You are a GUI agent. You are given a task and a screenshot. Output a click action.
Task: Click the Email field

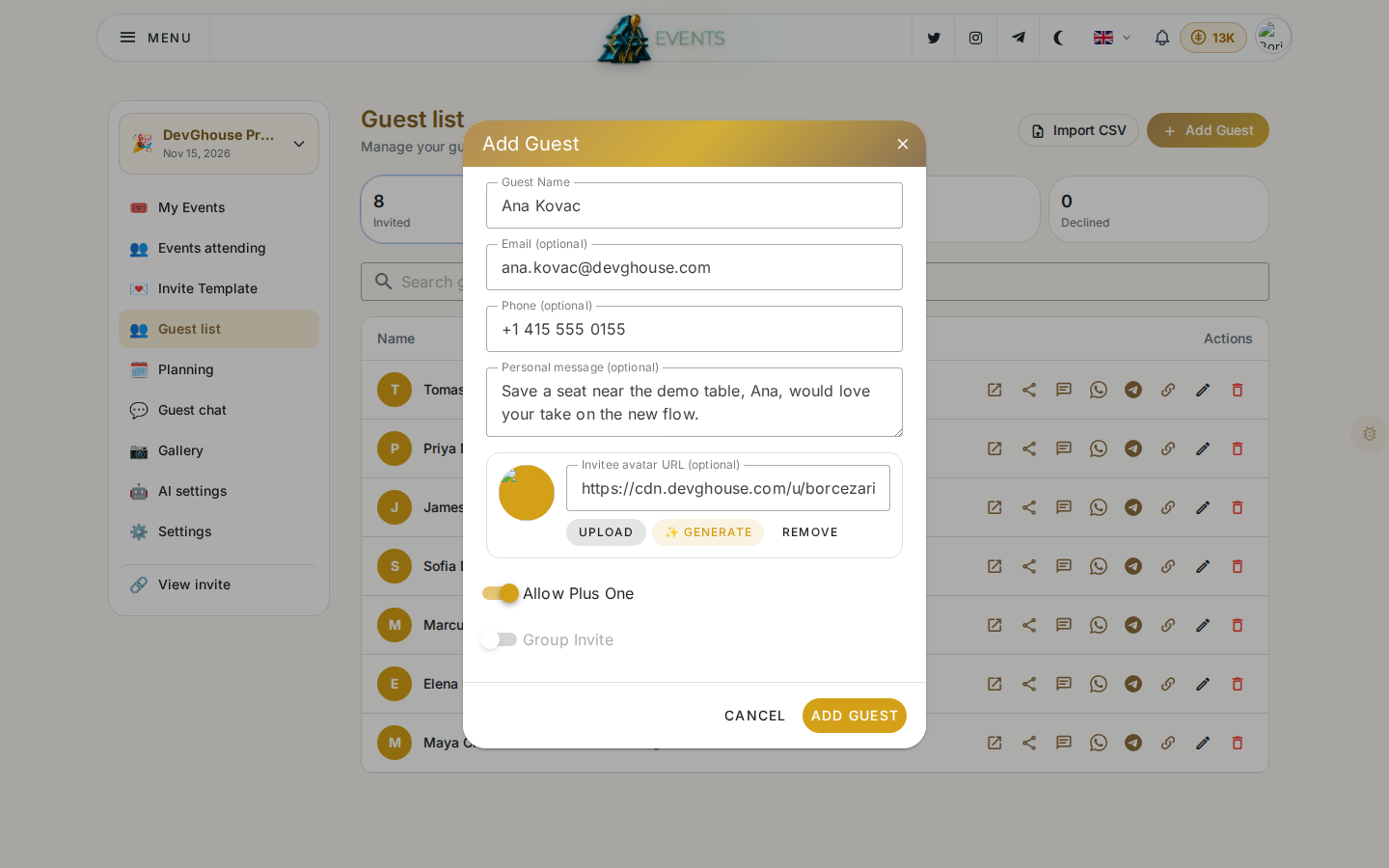point(694,267)
